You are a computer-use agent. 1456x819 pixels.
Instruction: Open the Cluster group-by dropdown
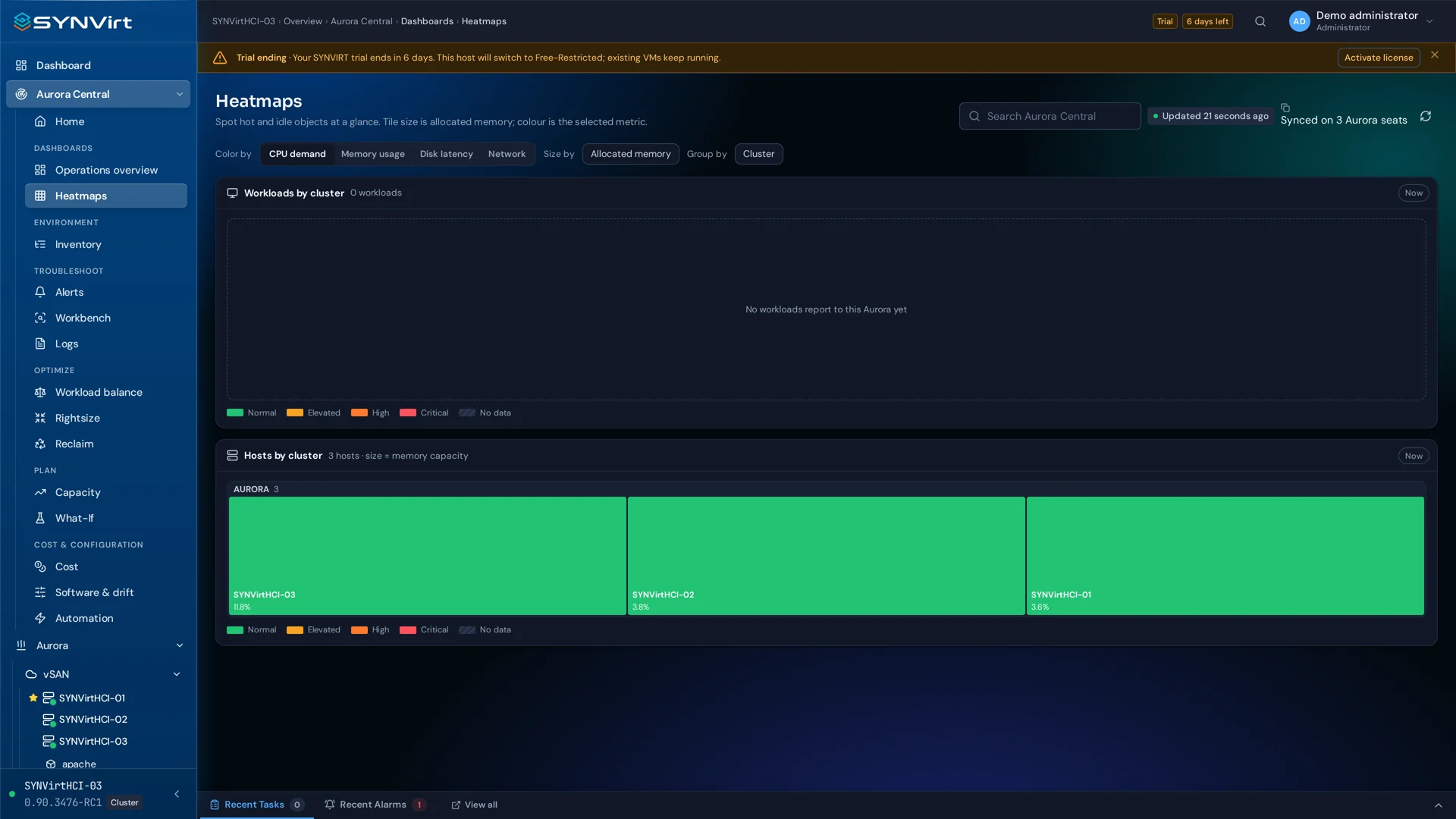click(758, 154)
